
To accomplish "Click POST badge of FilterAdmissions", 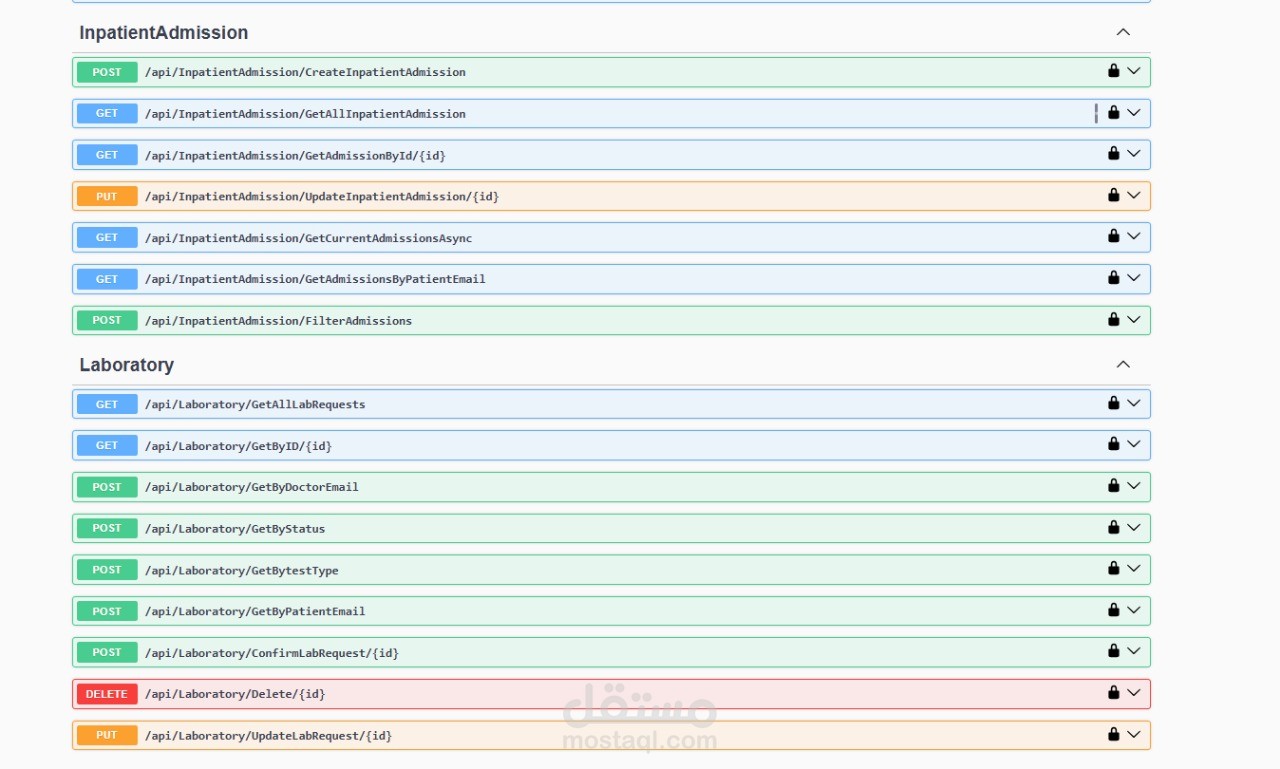I will tap(107, 320).
